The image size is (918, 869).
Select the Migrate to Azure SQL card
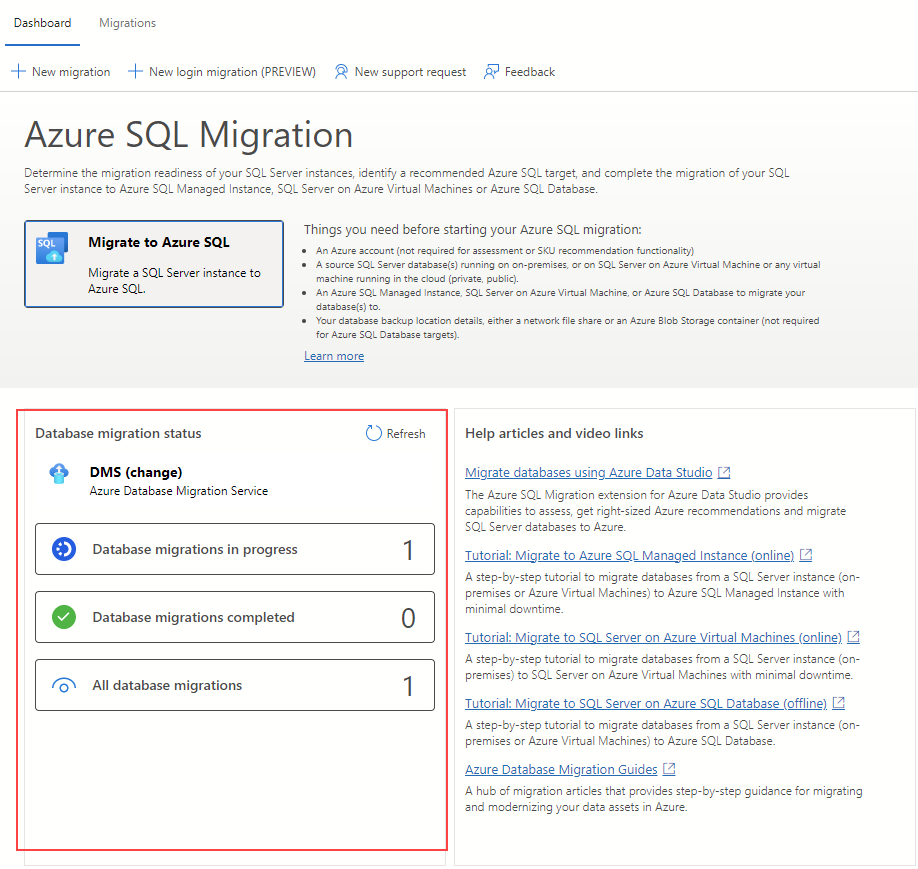coord(153,263)
